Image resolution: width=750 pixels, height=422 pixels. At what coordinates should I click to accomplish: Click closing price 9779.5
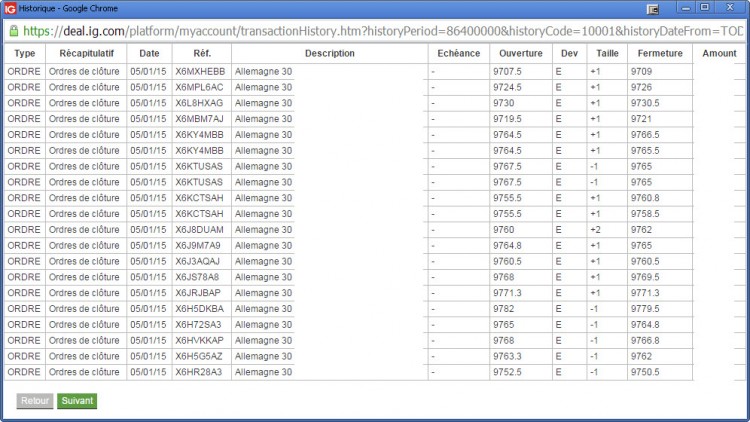(x=645, y=309)
